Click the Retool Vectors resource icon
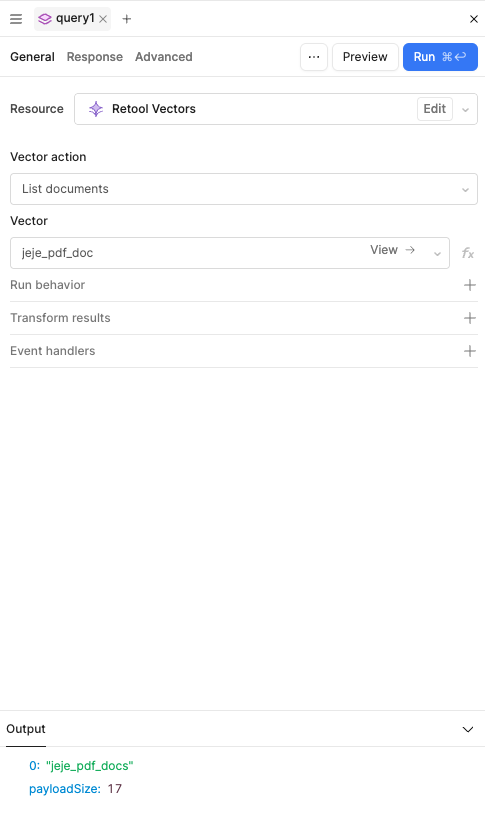Image resolution: width=485 pixels, height=815 pixels. (96, 109)
